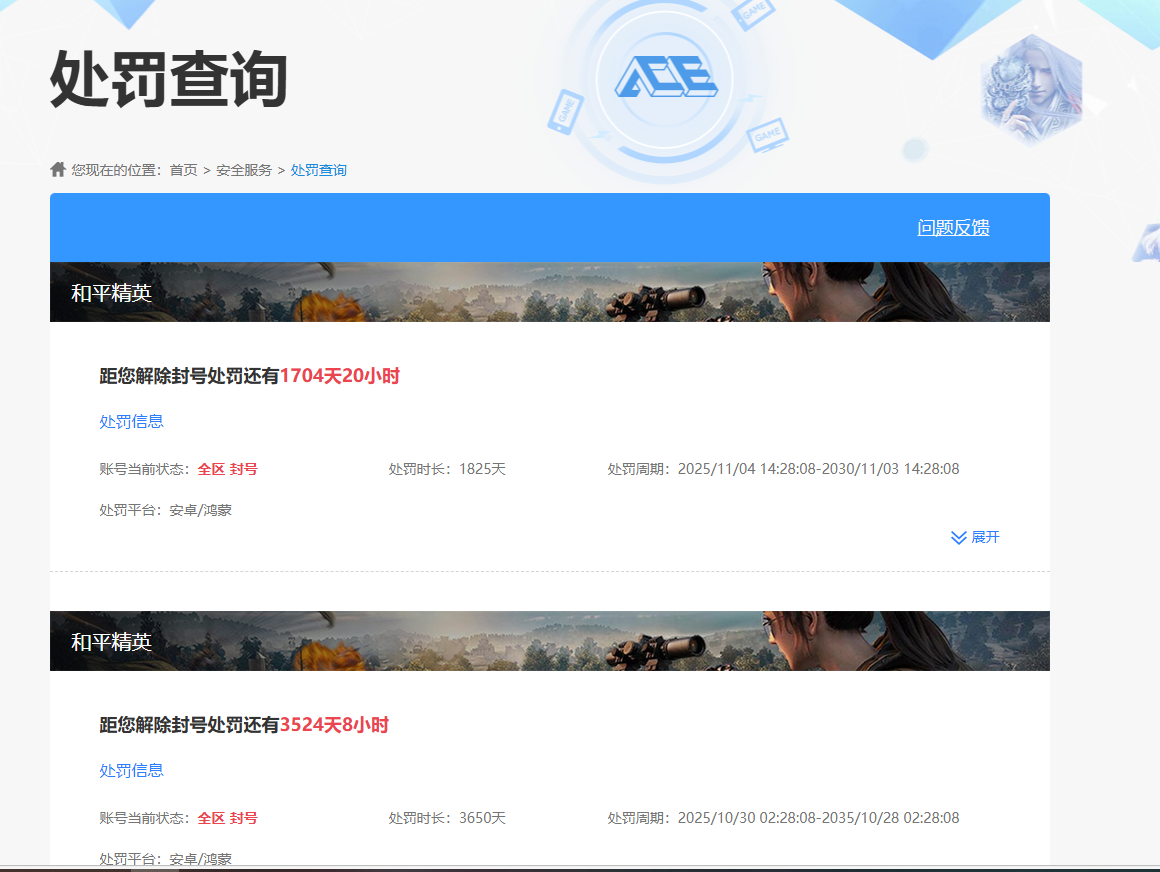Image resolution: width=1160 pixels, height=872 pixels.
Task: Click the 和平精英 banner above the 1704天 record
Action: (549, 292)
